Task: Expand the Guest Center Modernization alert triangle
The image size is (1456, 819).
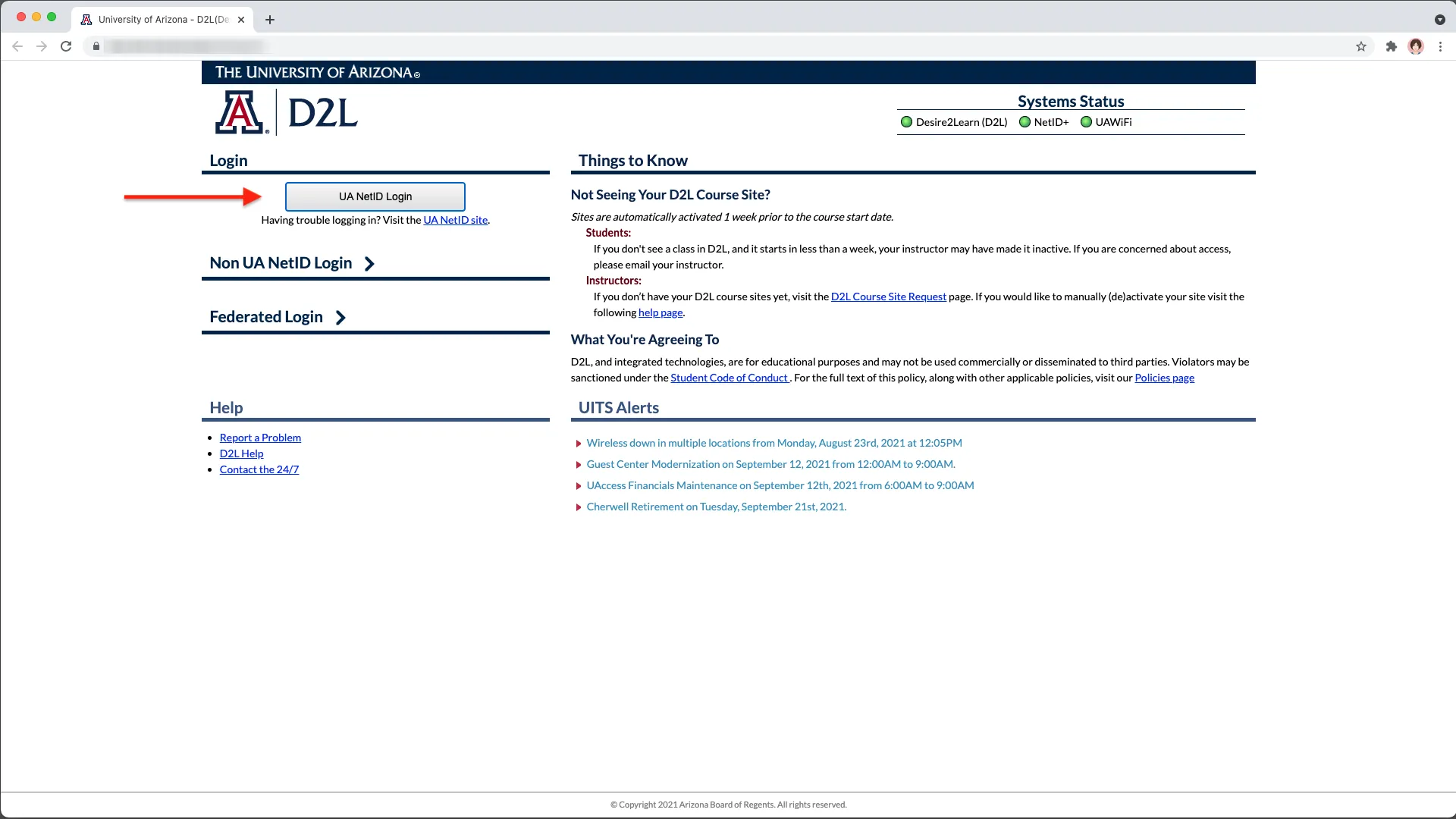Action: tap(579, 465)
